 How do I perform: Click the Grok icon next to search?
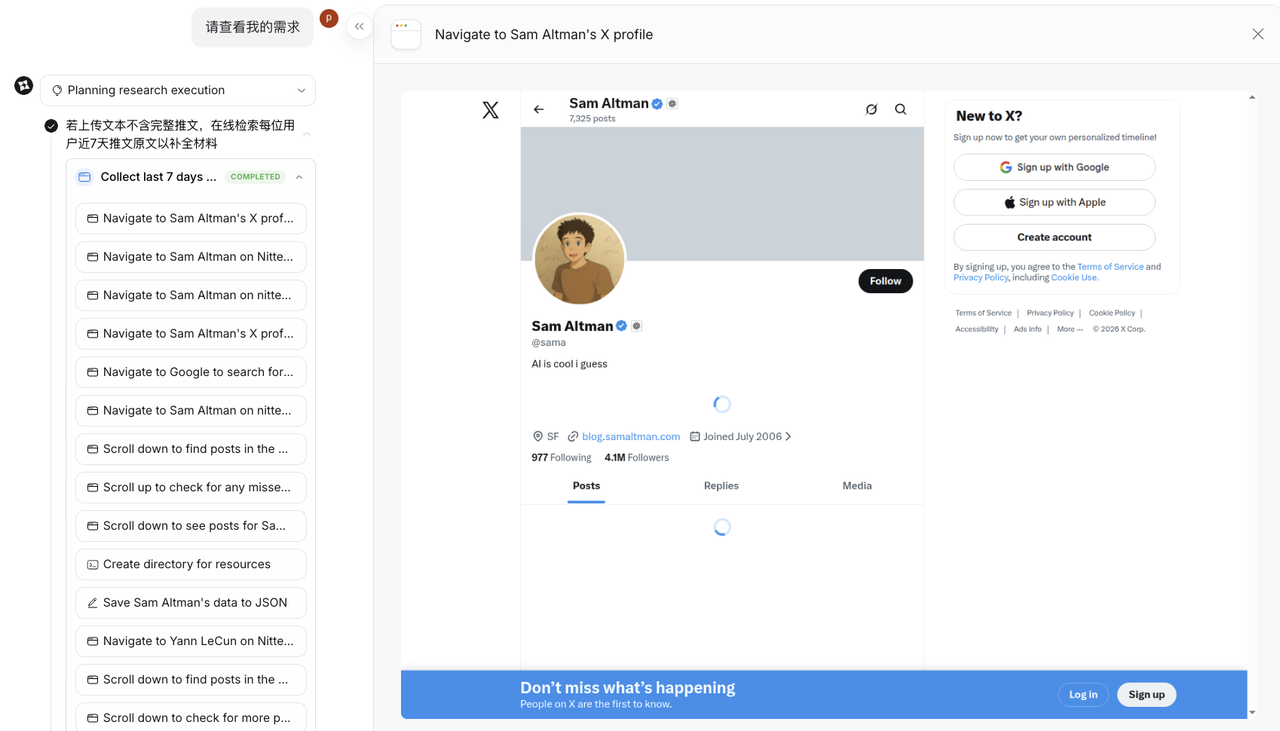point(871,109)
